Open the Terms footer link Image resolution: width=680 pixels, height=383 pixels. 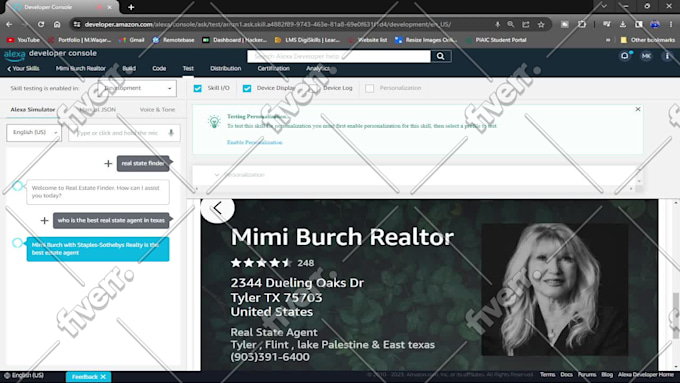[547, 375]
